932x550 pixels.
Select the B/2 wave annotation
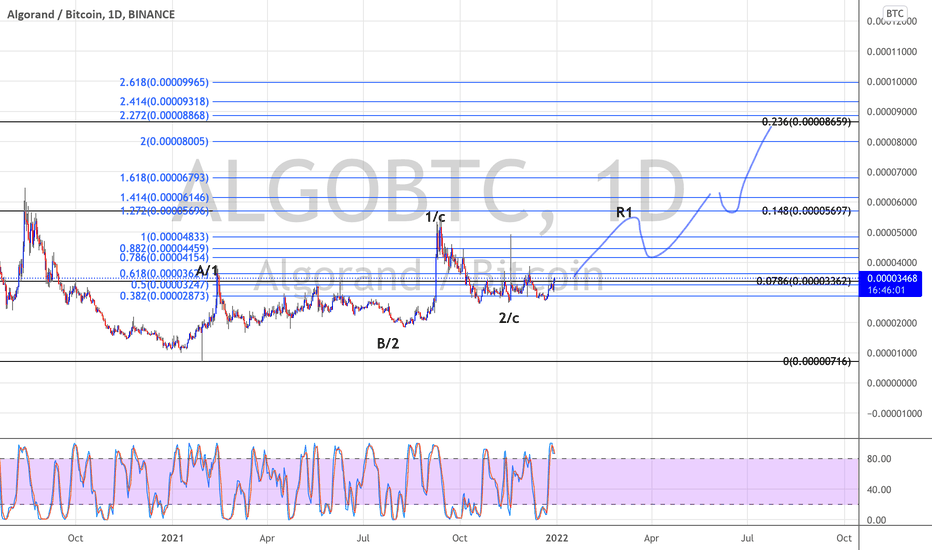point(388,343)
